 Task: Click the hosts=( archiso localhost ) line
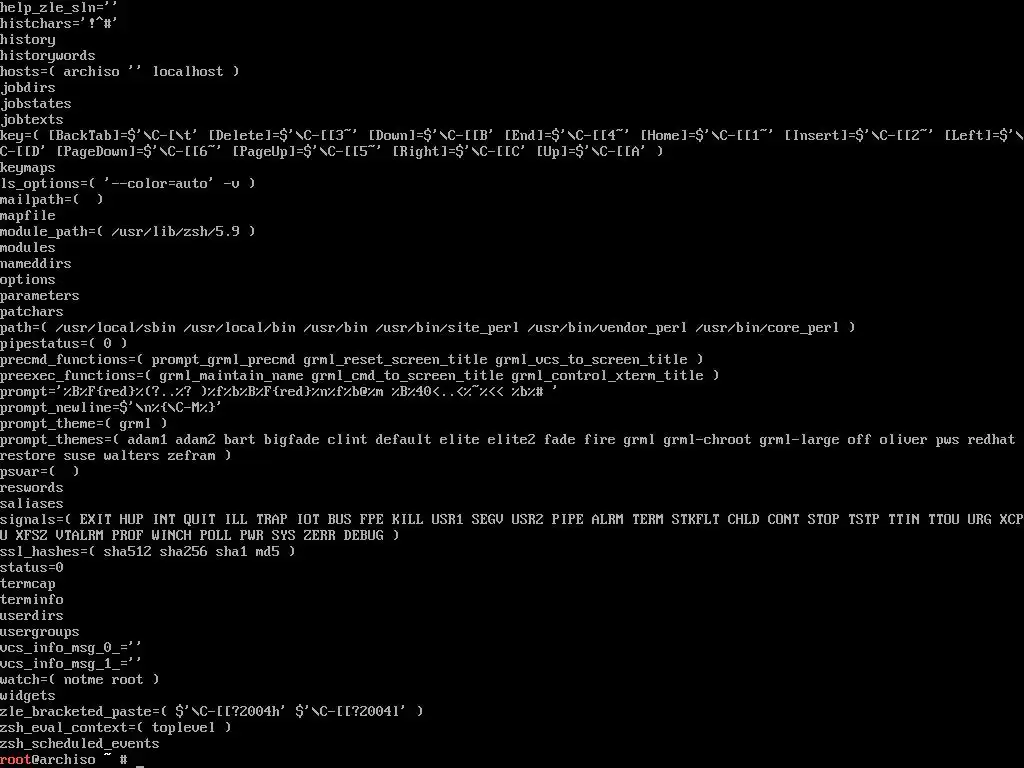coord(120,72)
